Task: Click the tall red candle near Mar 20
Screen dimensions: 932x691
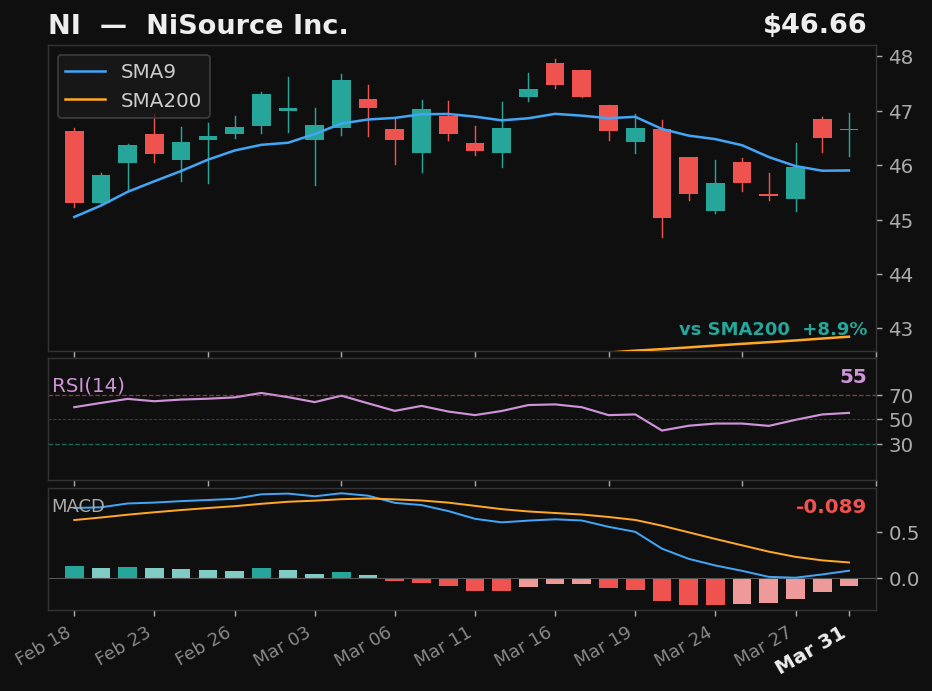Action: pos(662,175)
